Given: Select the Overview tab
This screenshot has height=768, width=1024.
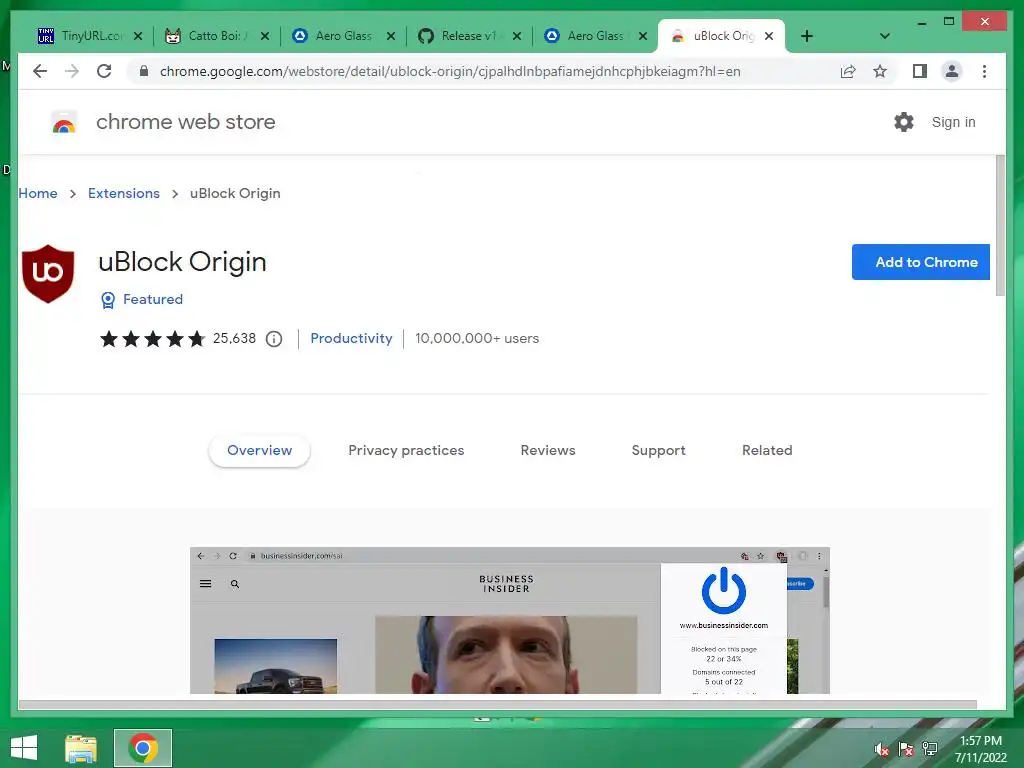Looking at the screenshot, I should pos(259,451).
